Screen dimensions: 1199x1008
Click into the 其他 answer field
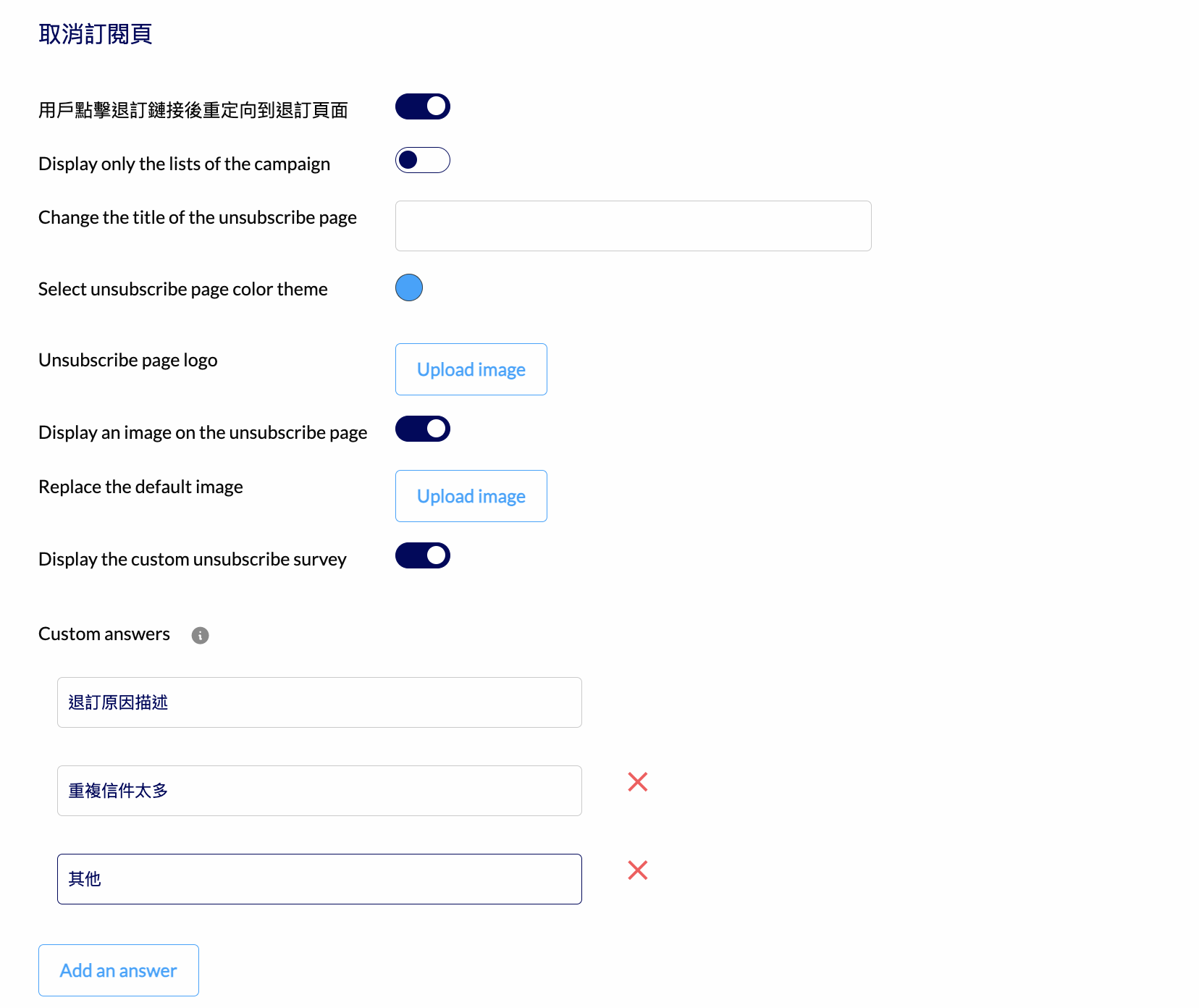(319, 879)
